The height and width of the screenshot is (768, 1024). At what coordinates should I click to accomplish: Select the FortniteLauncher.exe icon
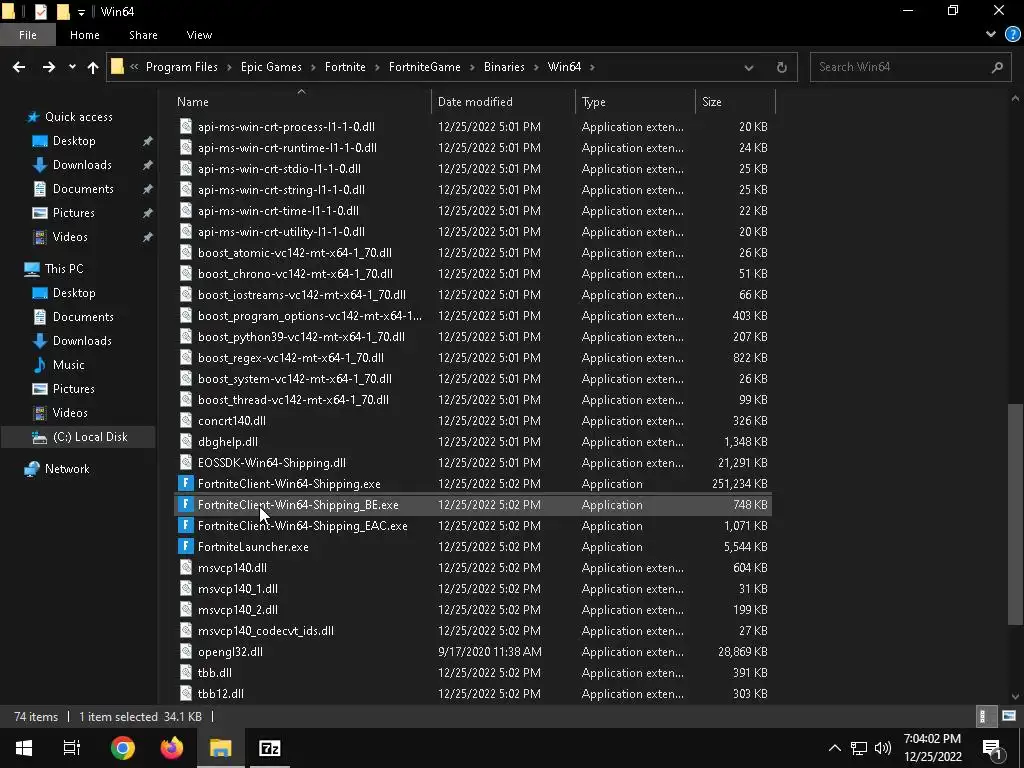point(186,547)
